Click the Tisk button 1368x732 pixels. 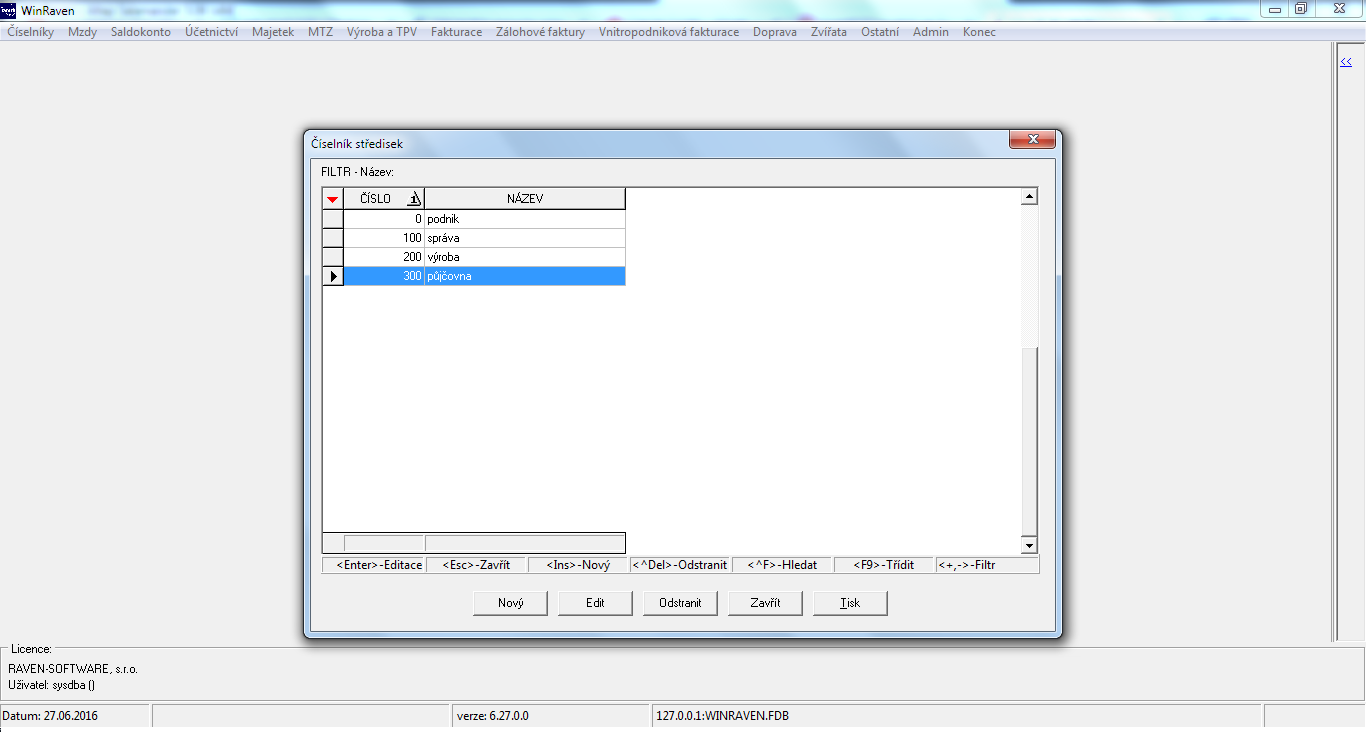(x=850, y=603)
